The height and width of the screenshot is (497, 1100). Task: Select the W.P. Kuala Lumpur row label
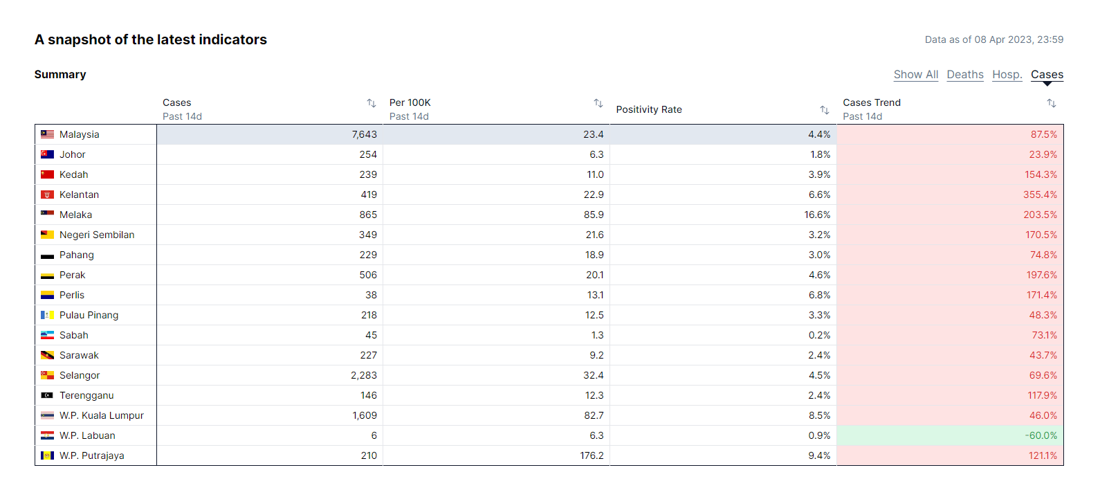pos(102,416)
